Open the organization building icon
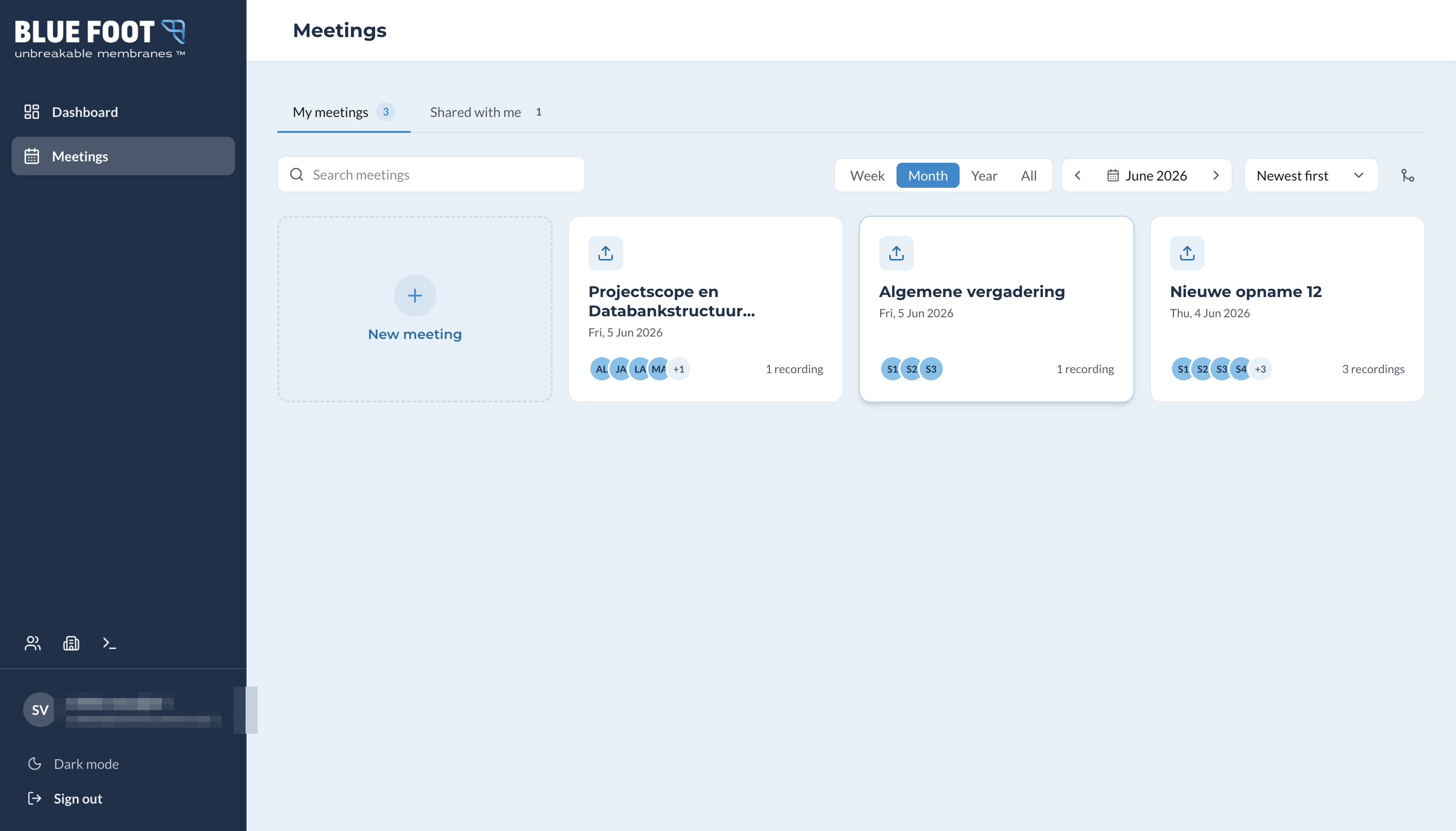The image size is (1456, 831). coord(71,643)
